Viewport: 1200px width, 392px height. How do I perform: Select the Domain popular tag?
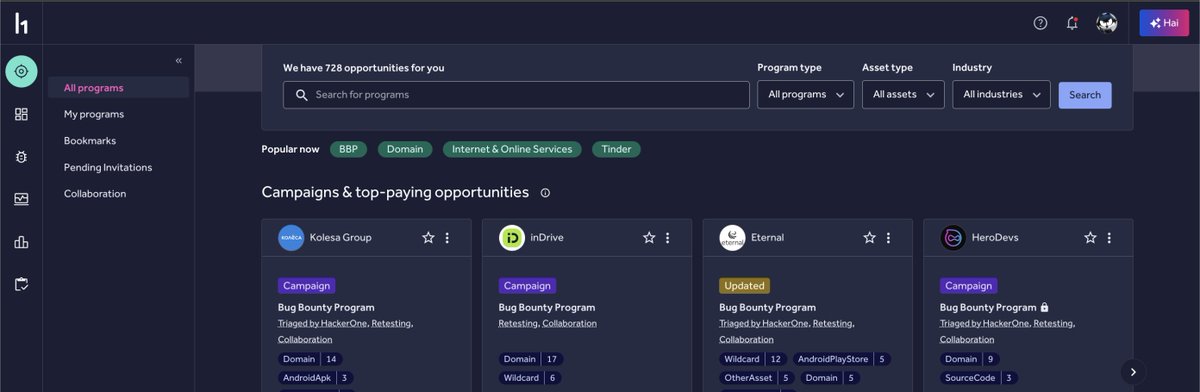tap(405, 149)
